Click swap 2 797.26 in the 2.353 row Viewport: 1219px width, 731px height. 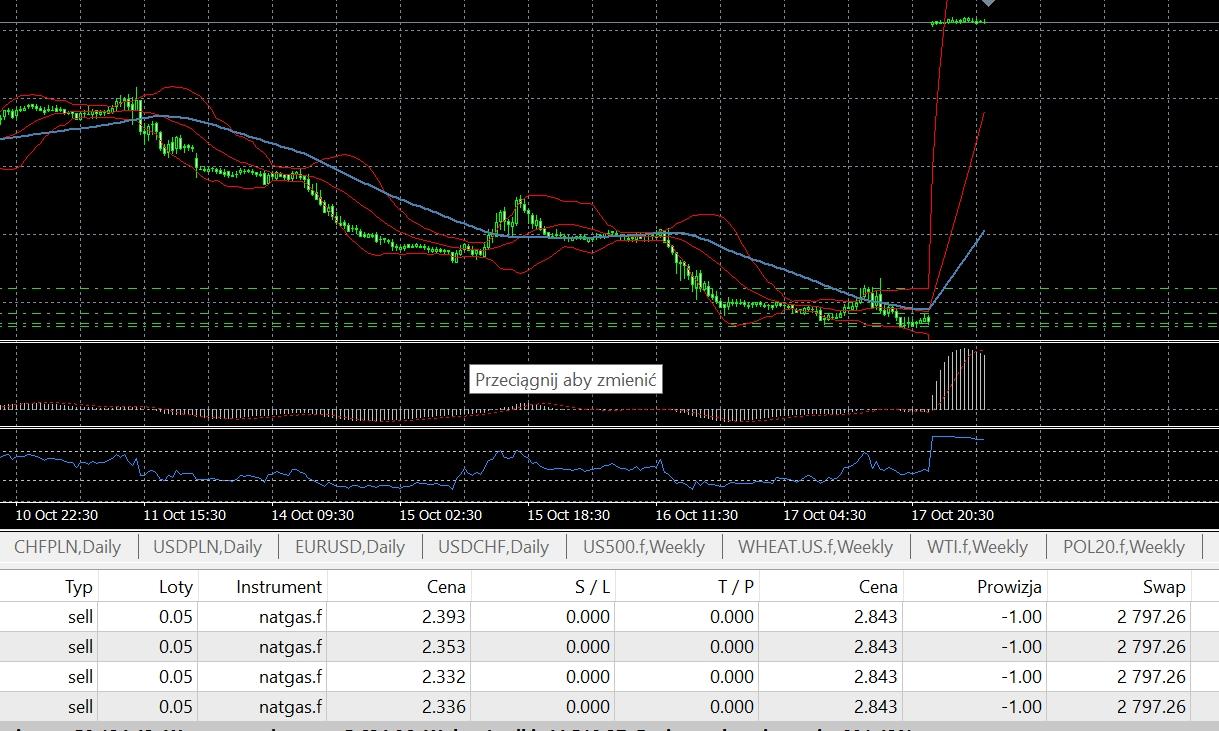pos(1151,647)
